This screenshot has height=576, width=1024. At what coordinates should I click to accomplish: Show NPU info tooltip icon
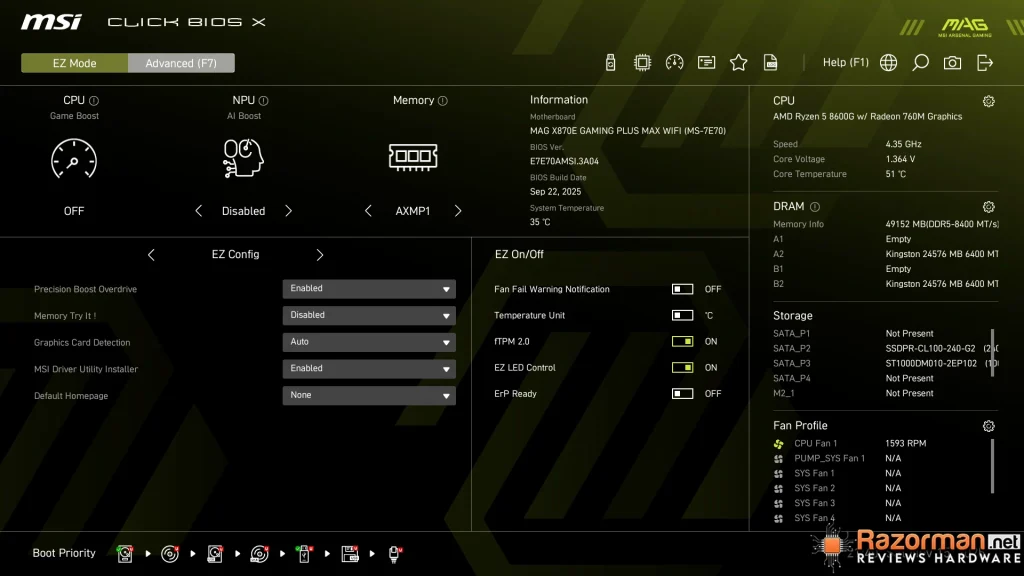click(x=263, y=101)
